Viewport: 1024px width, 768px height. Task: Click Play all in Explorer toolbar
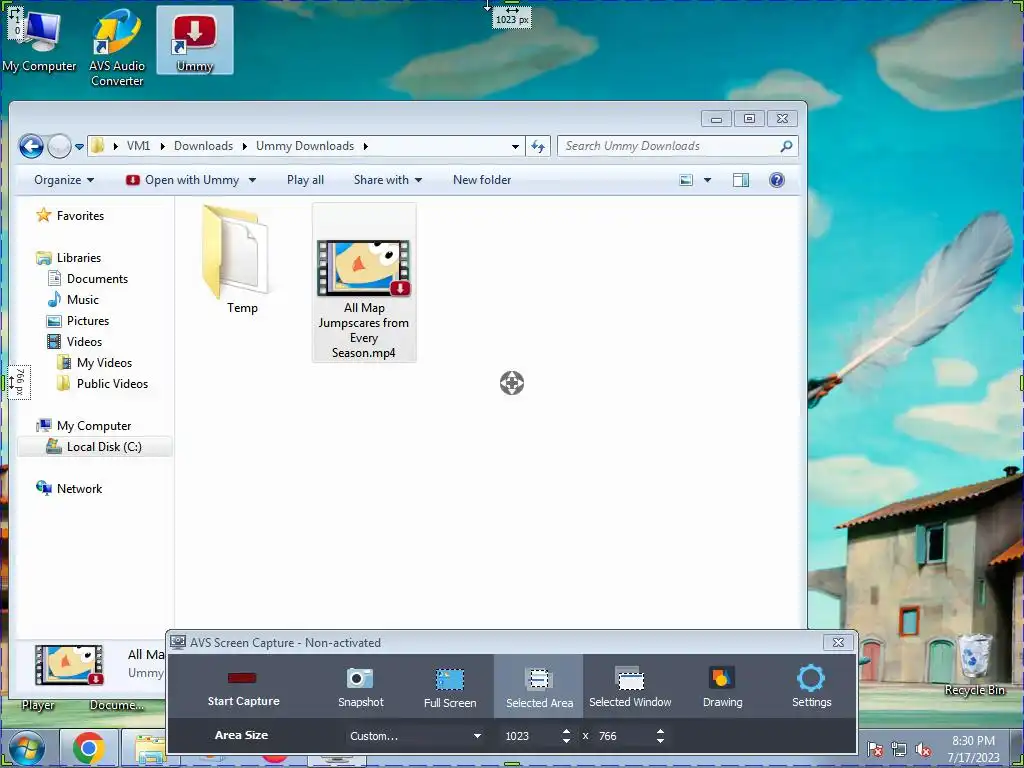(305, 180)
